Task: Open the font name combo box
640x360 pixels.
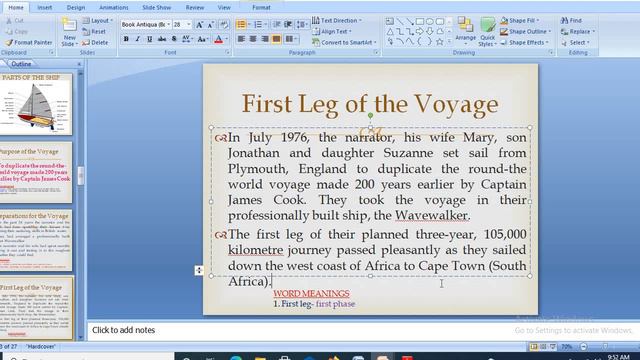Action: tap(145, 24)
